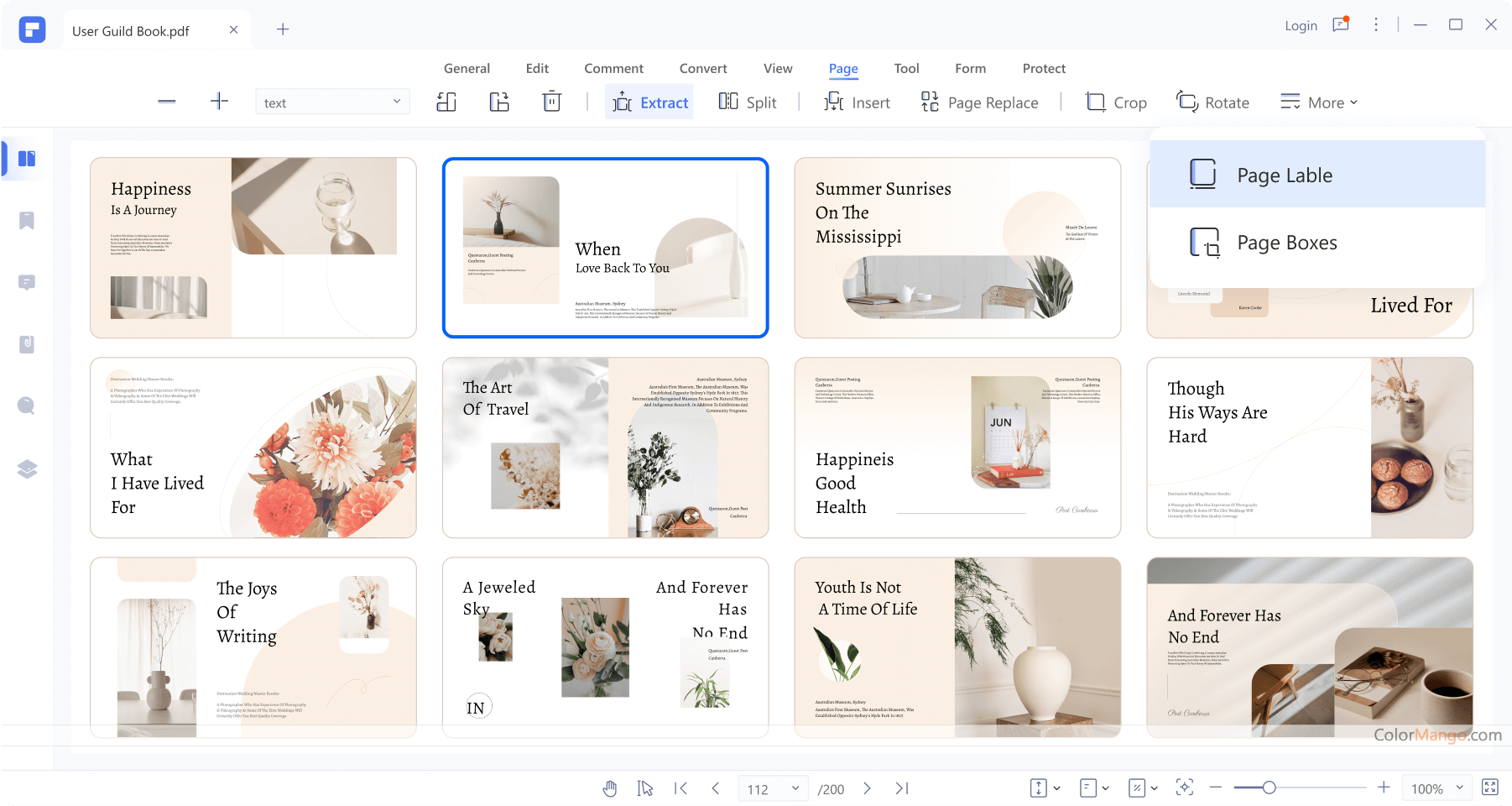Select the Crop page tool
Screen dimensions: 1512x806
[x=1116, y=102]
